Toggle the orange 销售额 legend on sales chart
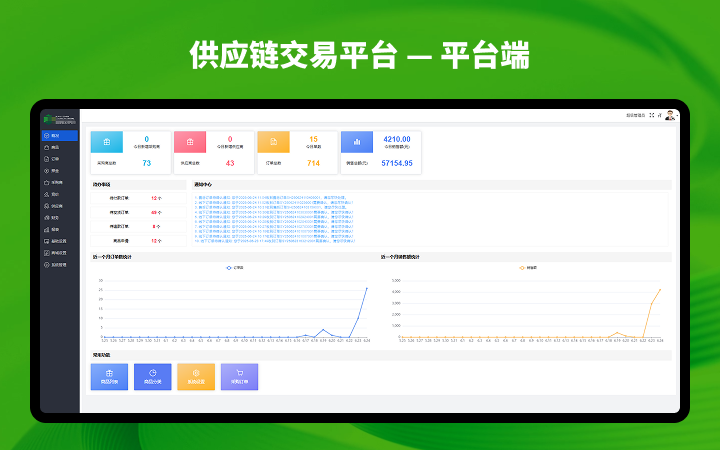Screen dimensions: 720x450 pos(525,267)
